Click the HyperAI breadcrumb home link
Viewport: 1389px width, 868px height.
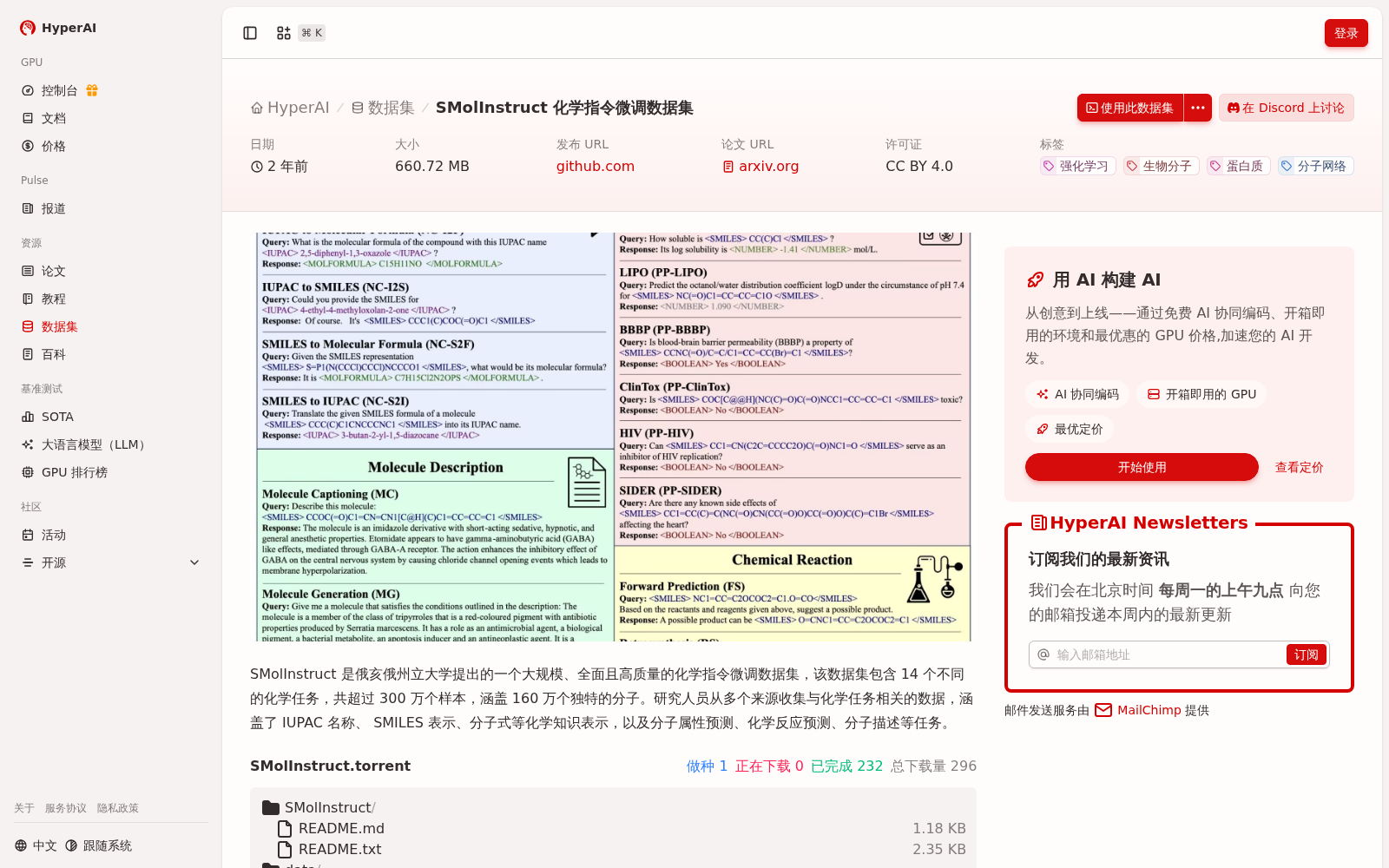(x=290, y=108)
